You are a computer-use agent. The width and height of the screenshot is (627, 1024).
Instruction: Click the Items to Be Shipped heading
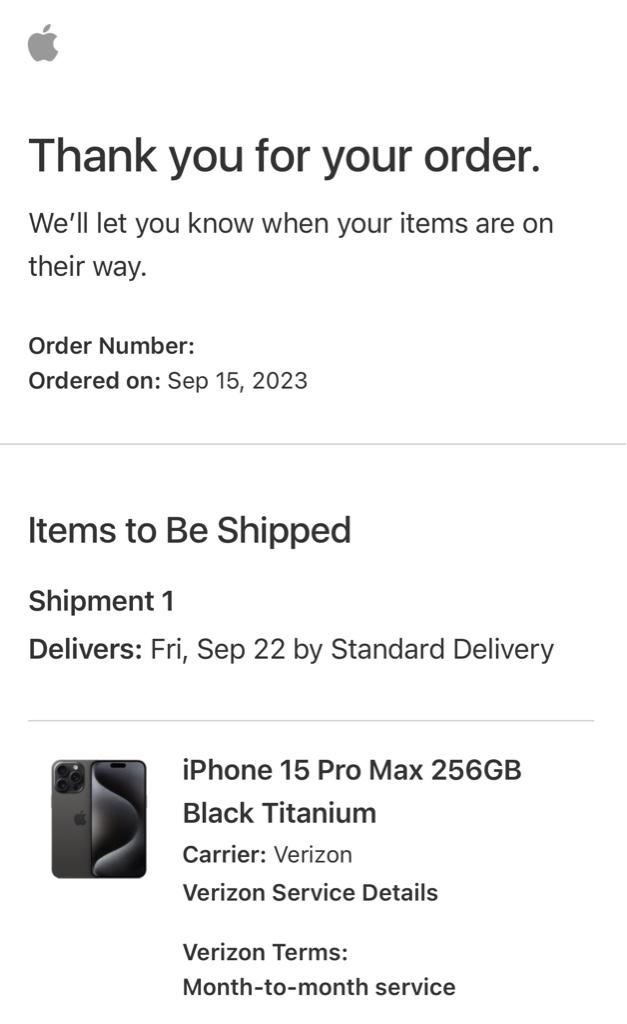click(190, 530)
